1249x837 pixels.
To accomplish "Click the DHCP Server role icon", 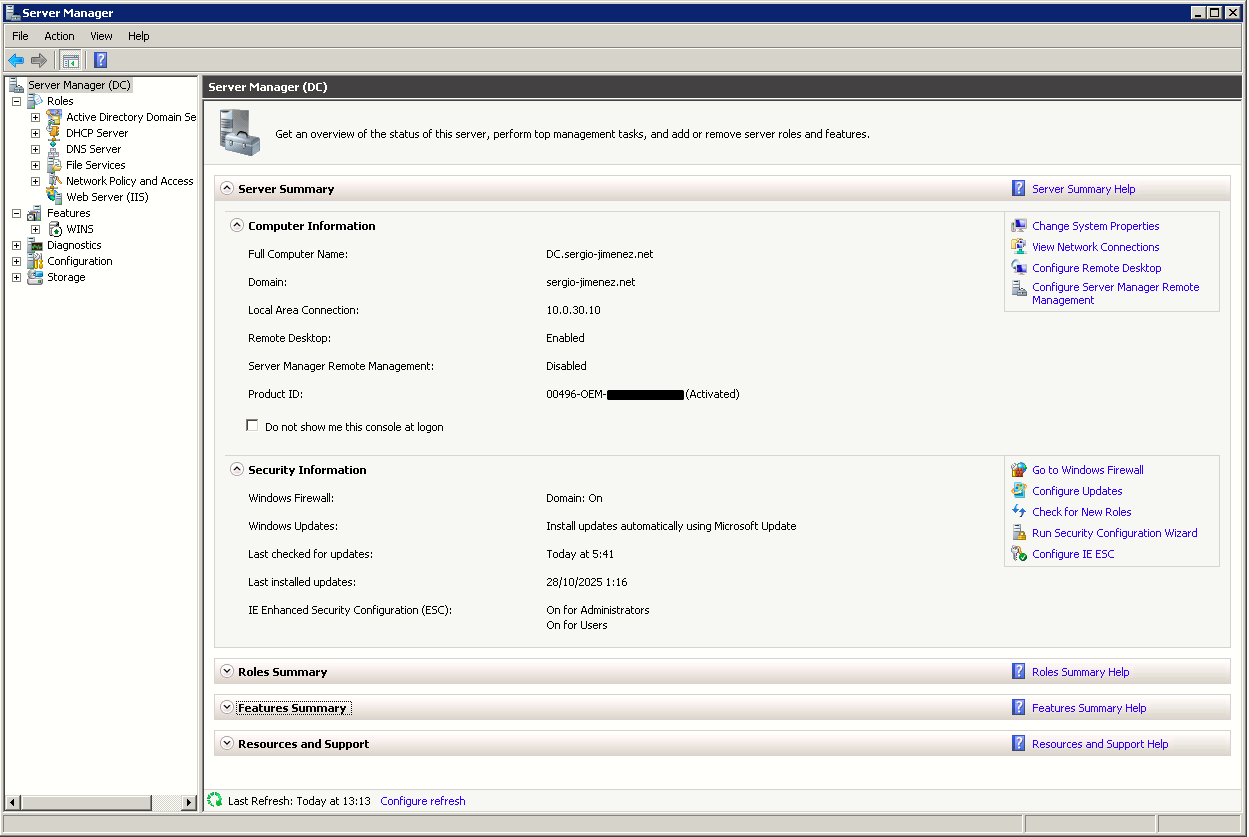I will [x=54, y=133].
